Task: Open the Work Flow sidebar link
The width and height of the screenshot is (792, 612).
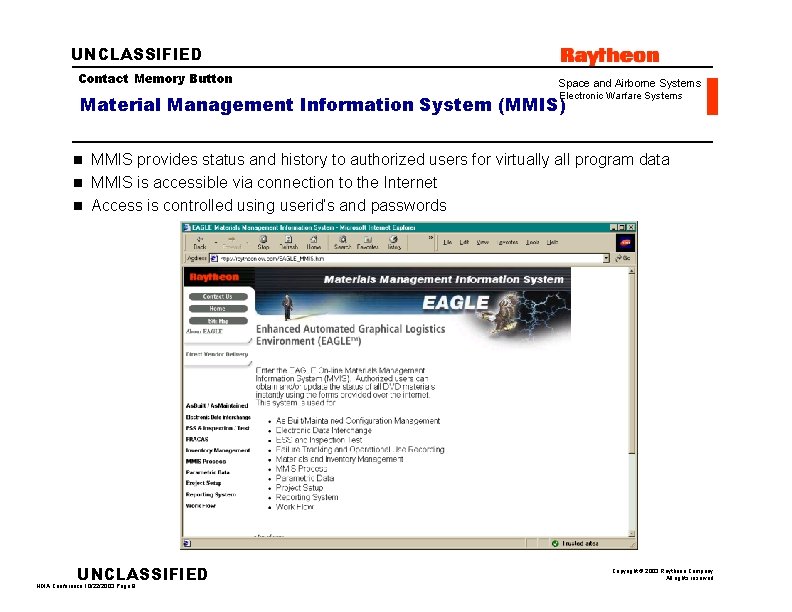Action: click(x=201, y=506)
